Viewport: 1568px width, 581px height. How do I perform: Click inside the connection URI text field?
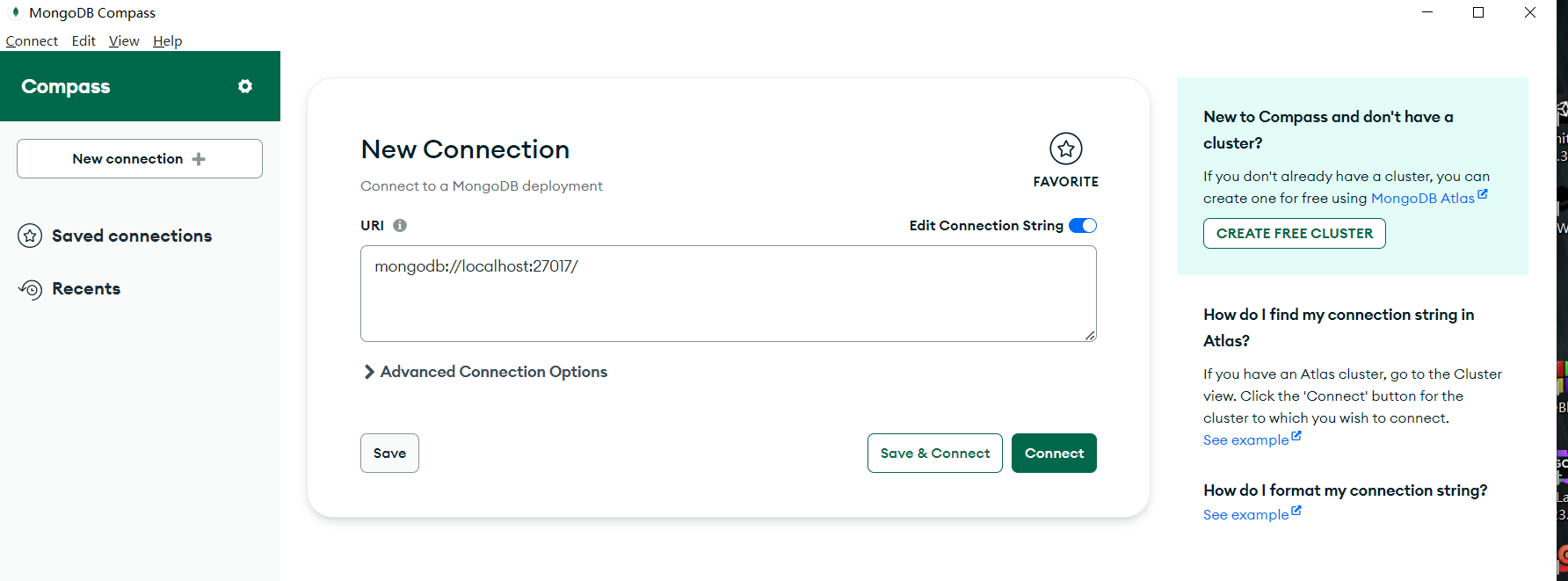pyautogui.click(x=728, y=293)
